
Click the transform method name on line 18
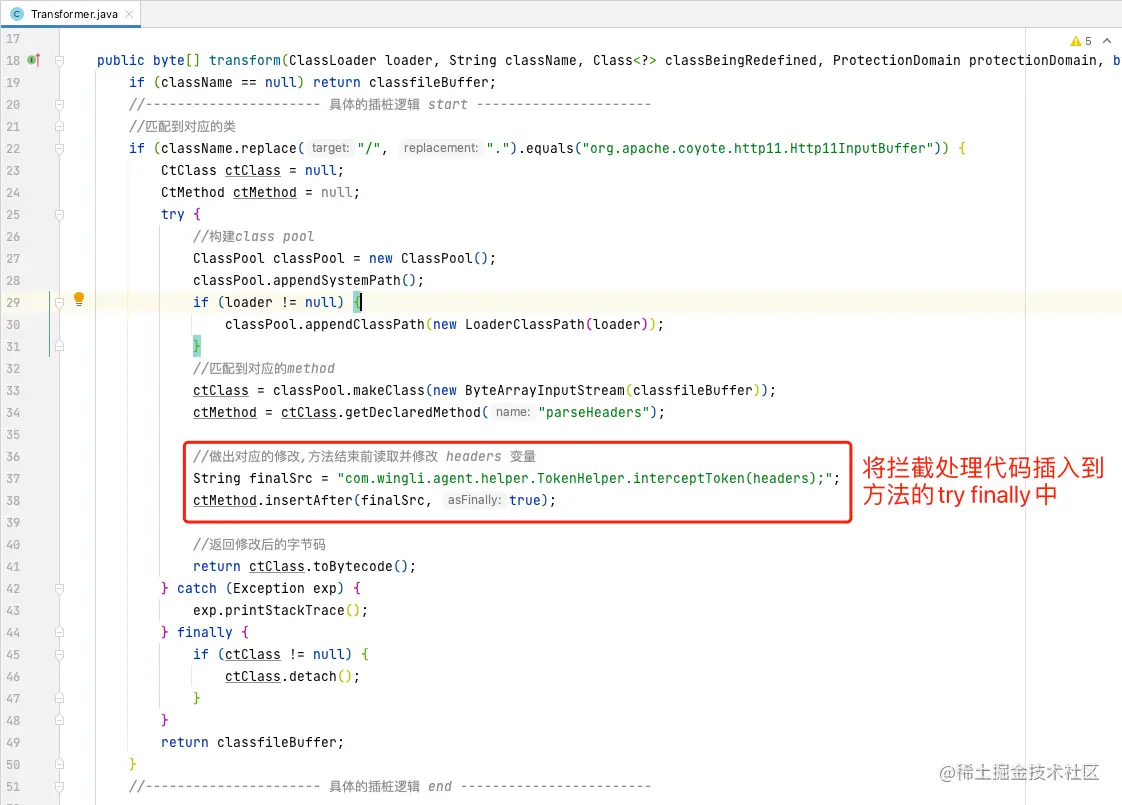pyautogui.click(x=245, y=60)
